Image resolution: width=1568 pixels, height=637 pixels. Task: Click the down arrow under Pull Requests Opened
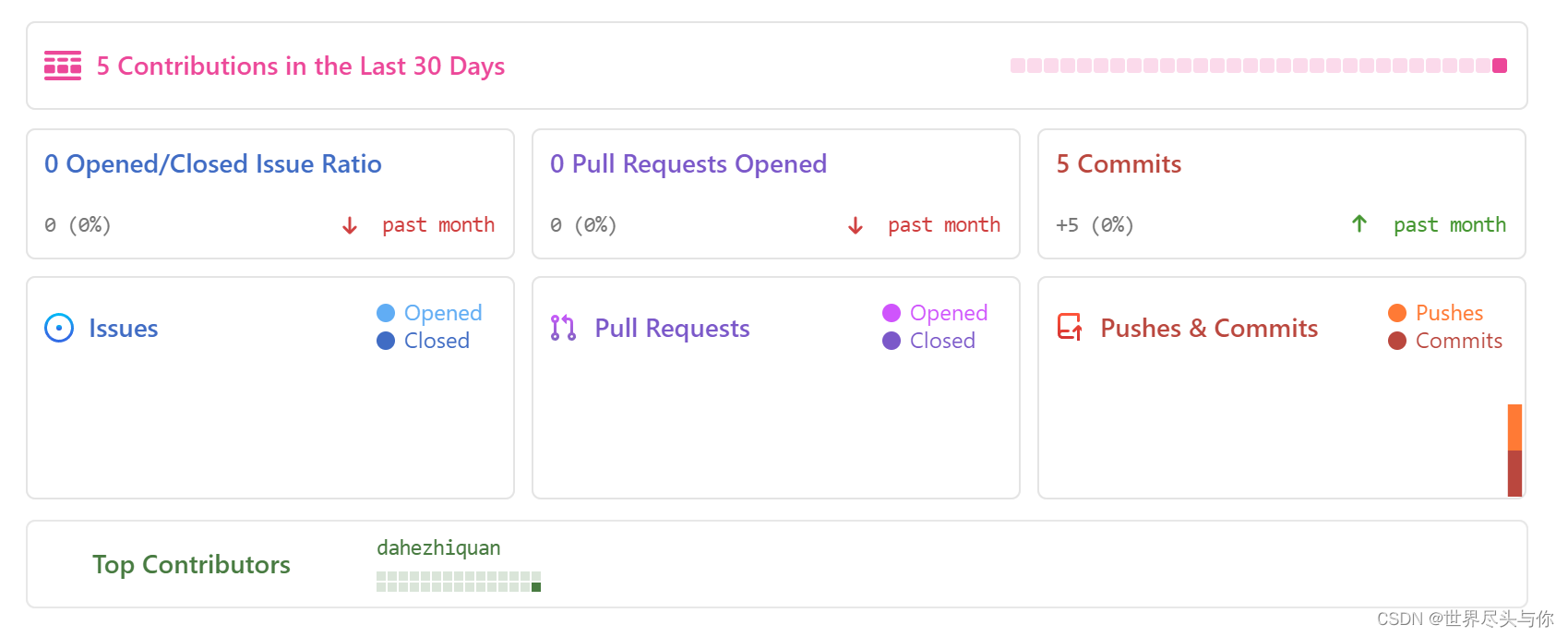pos(856,225)
